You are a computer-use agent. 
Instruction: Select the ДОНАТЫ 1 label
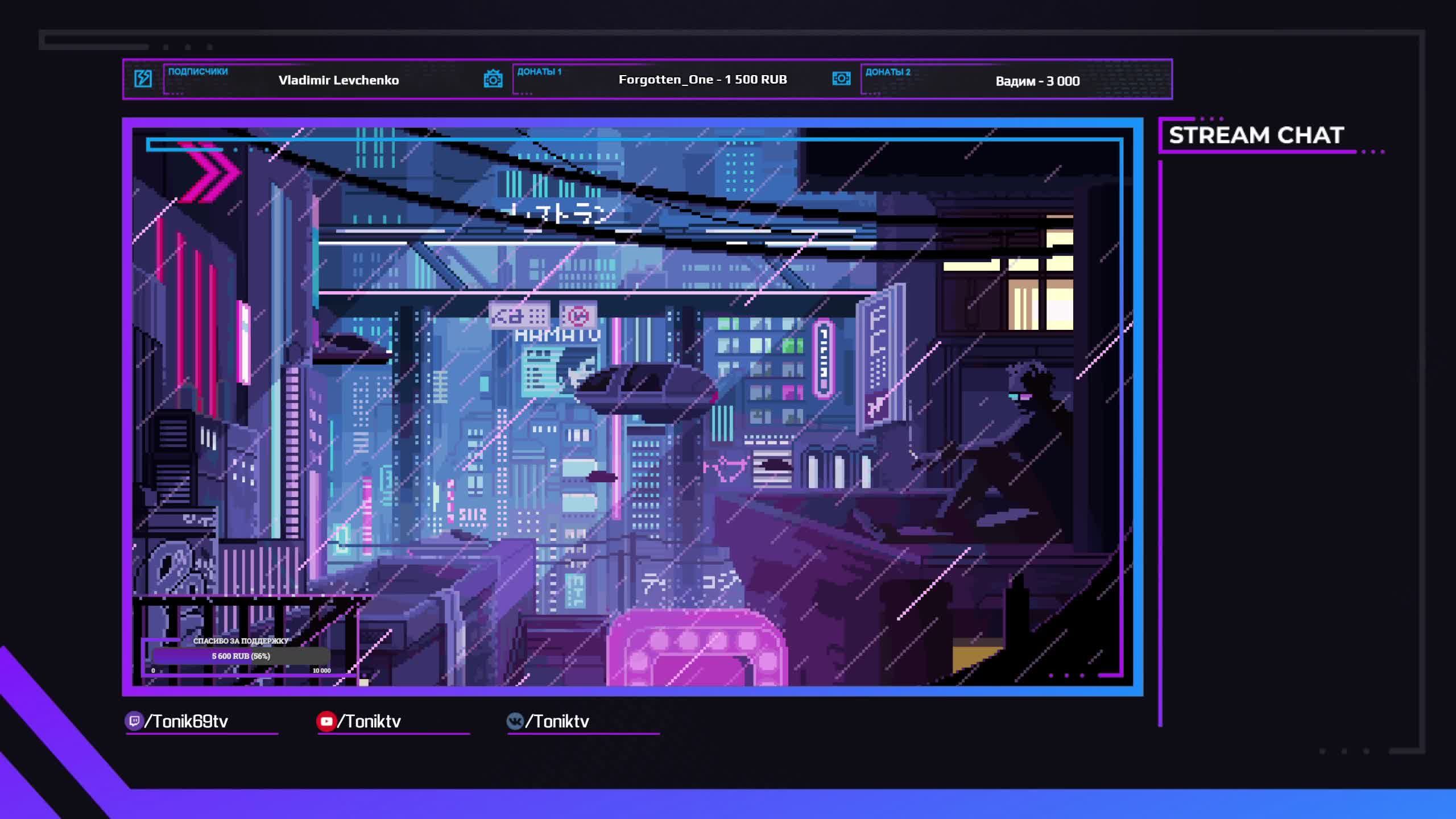coord(539,72)
